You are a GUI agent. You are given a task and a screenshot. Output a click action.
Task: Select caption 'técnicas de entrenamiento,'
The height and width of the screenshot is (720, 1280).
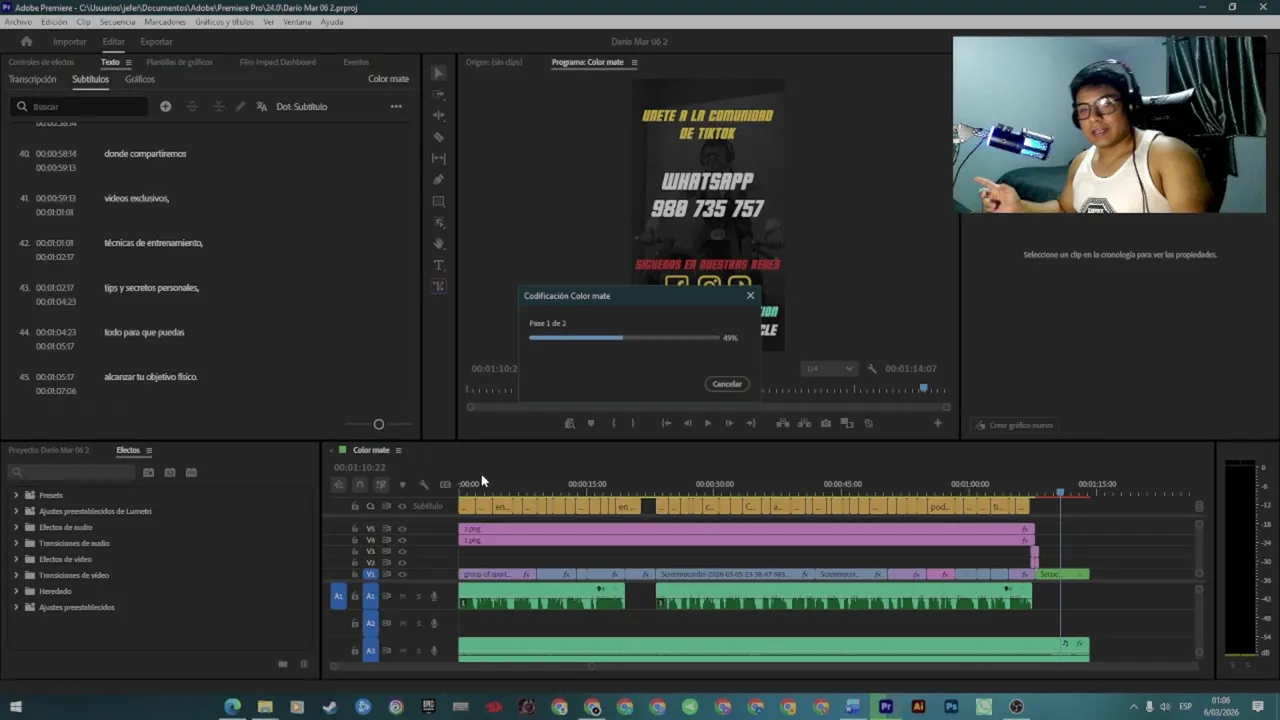pos(153,243)
